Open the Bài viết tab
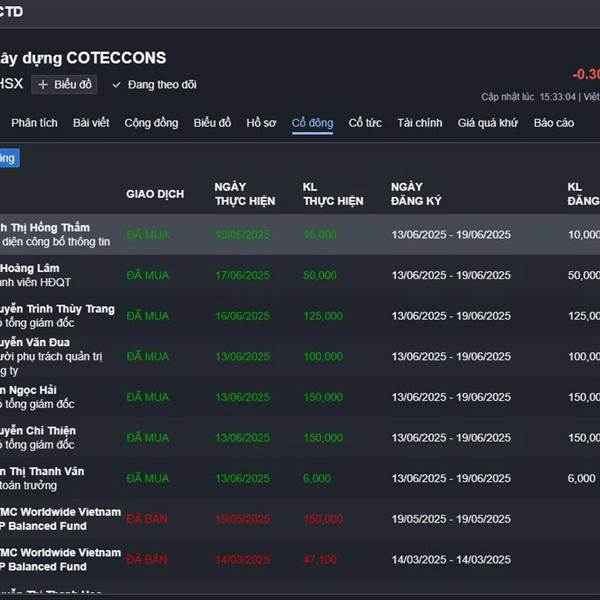The height and width of the screenshot is (600, 600). [91, 123]
